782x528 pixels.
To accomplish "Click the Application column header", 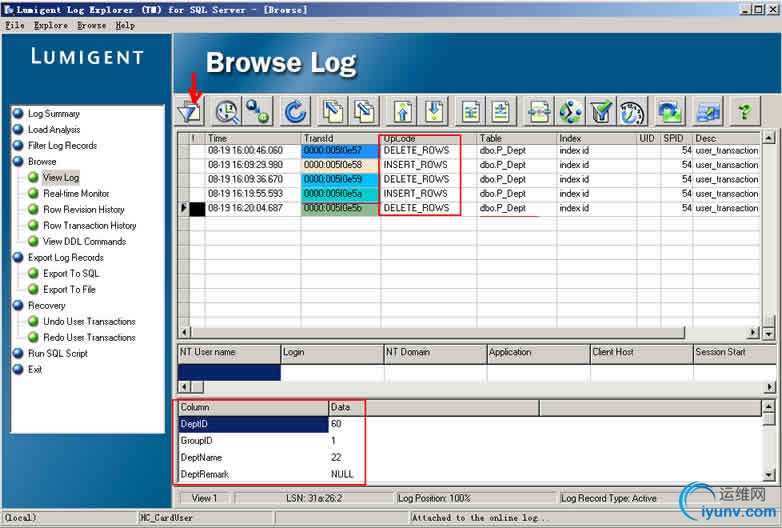I will pos(539,352).
